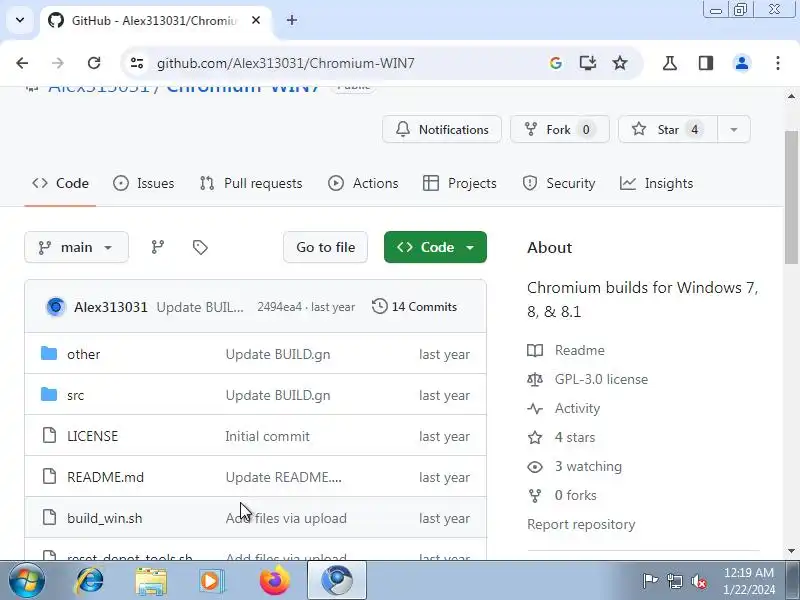Open a new browser tab
The height and width of the screenshot is (600, 800).
pos(292,20)
